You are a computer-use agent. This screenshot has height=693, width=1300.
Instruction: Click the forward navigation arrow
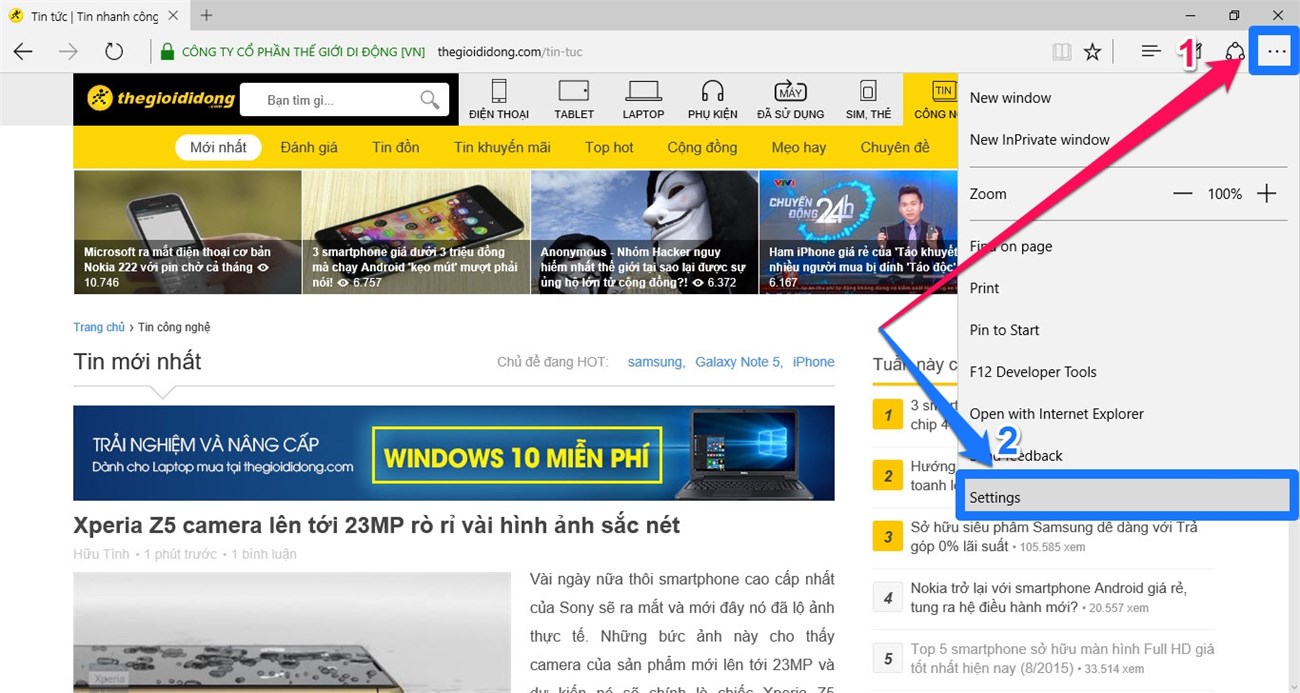pos(68,52)
